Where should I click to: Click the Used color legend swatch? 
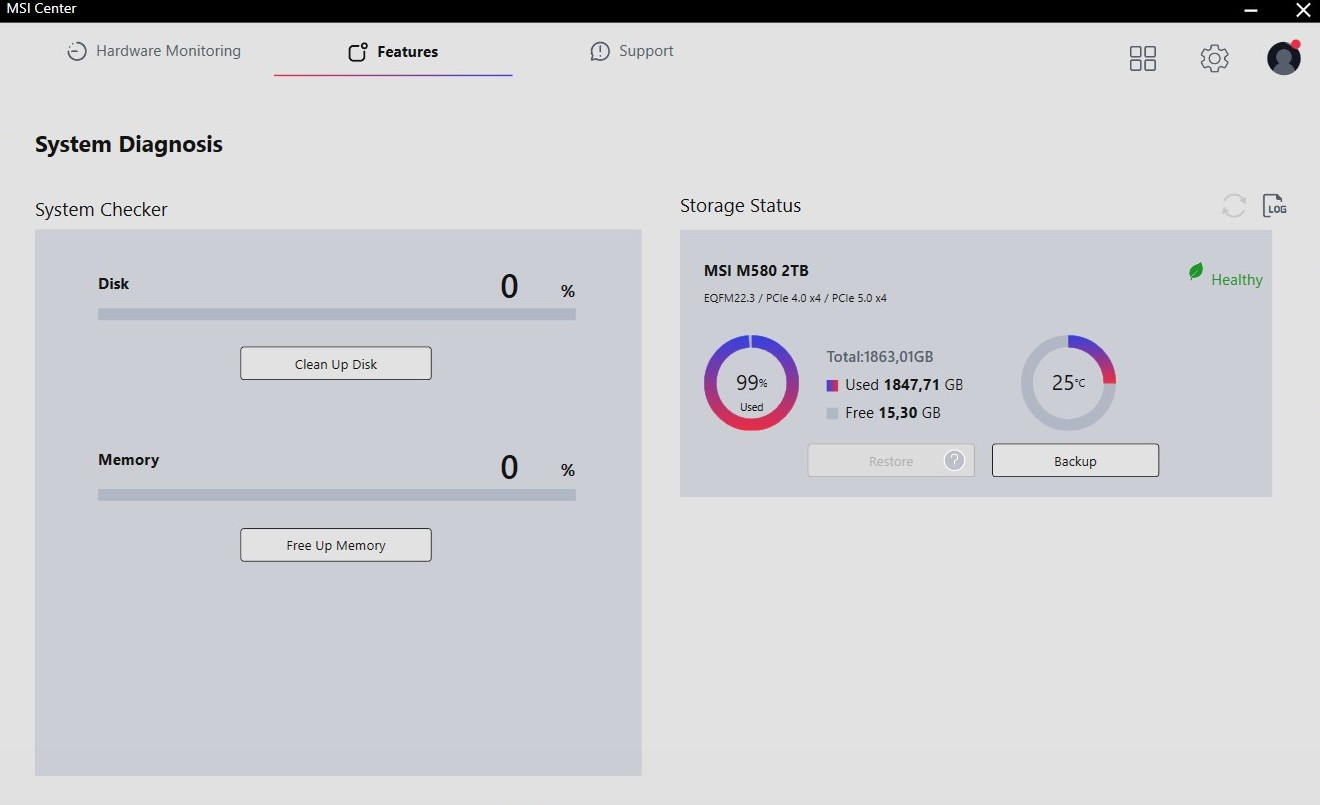833,385
